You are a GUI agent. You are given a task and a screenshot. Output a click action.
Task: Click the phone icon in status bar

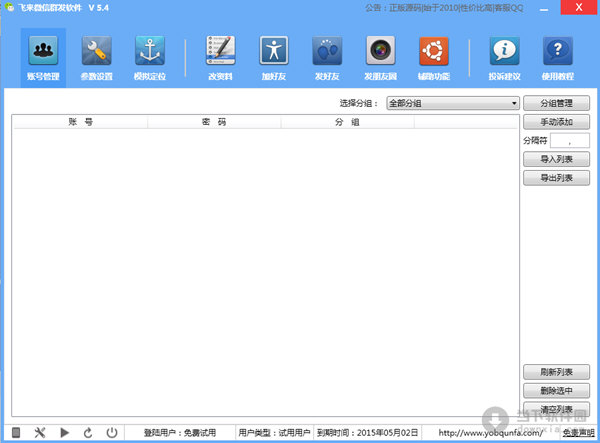pyautogui.click(x=16, y=433)
